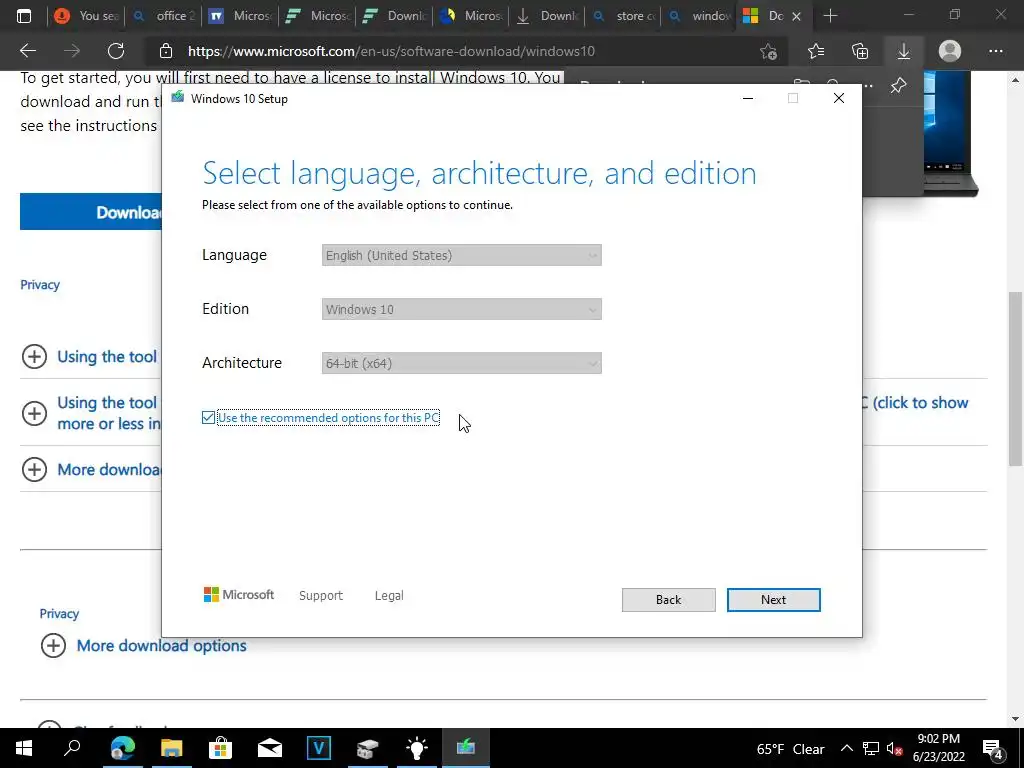Click the muted volume icon in tray

pos(894,748)
